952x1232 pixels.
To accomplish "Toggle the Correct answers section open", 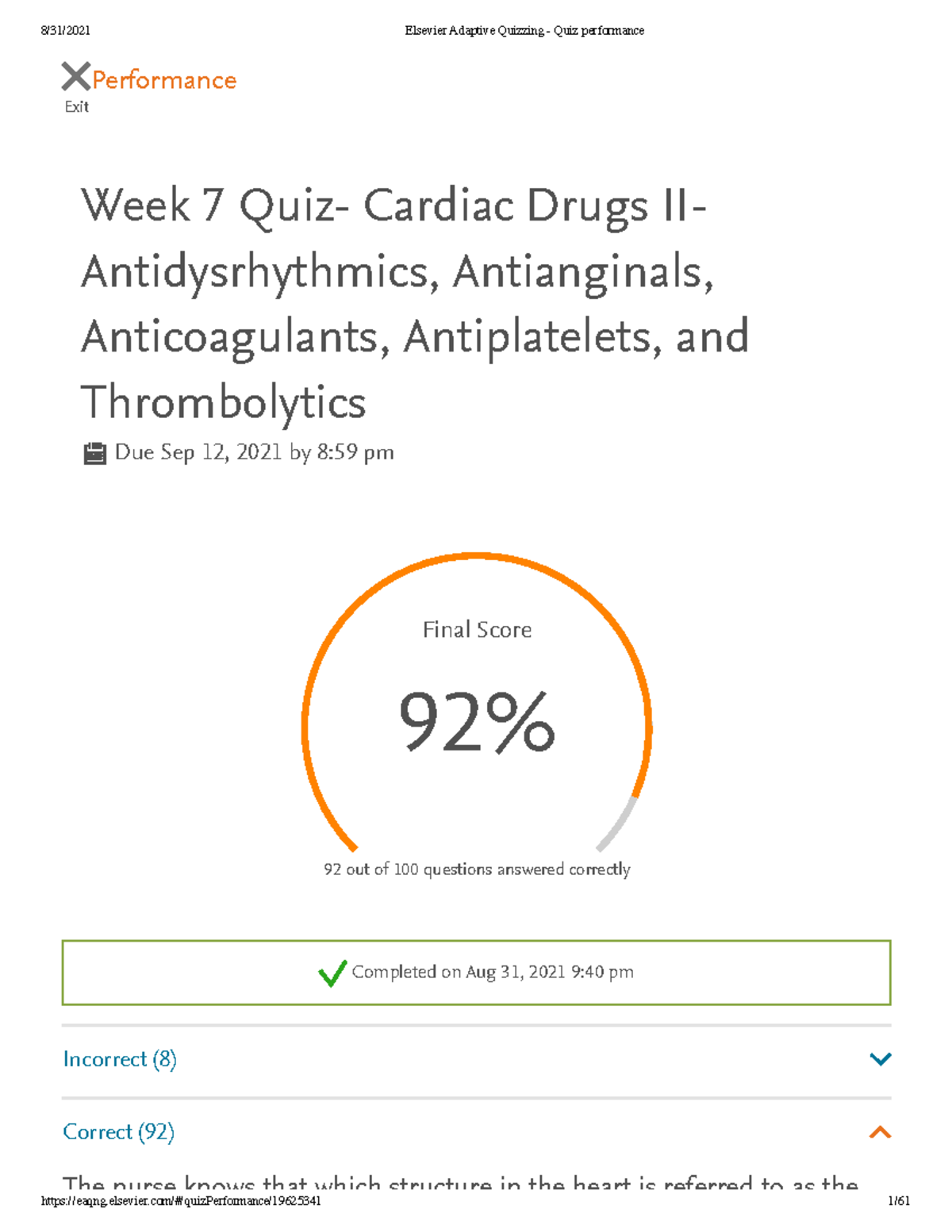I will click(119, 1132).
